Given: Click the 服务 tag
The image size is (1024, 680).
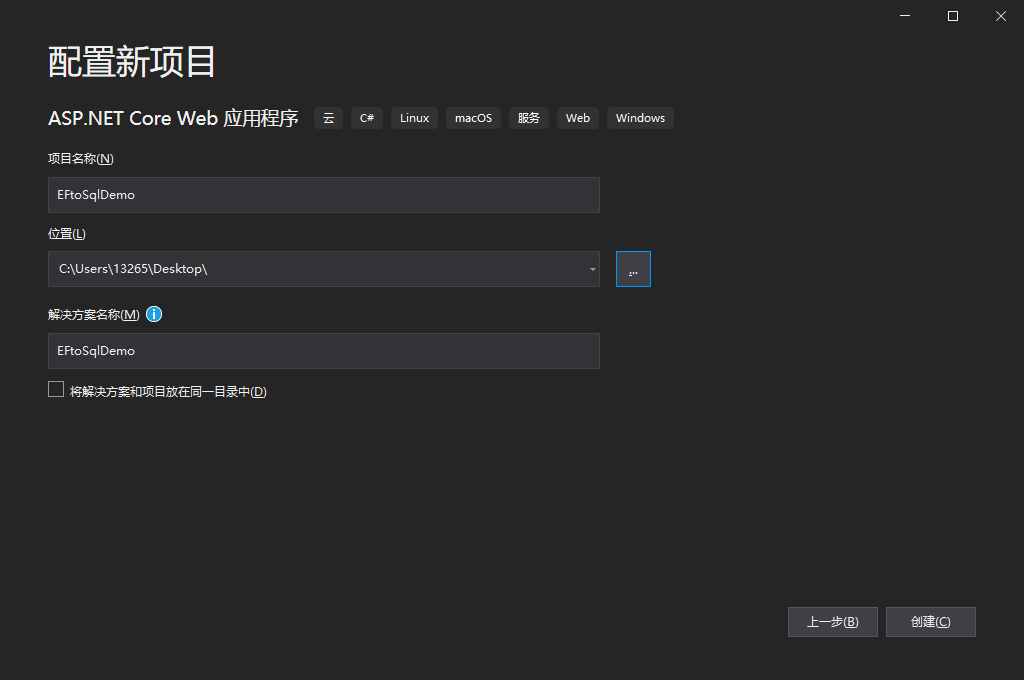Looking at the screenshot, I should coord(529,118).
